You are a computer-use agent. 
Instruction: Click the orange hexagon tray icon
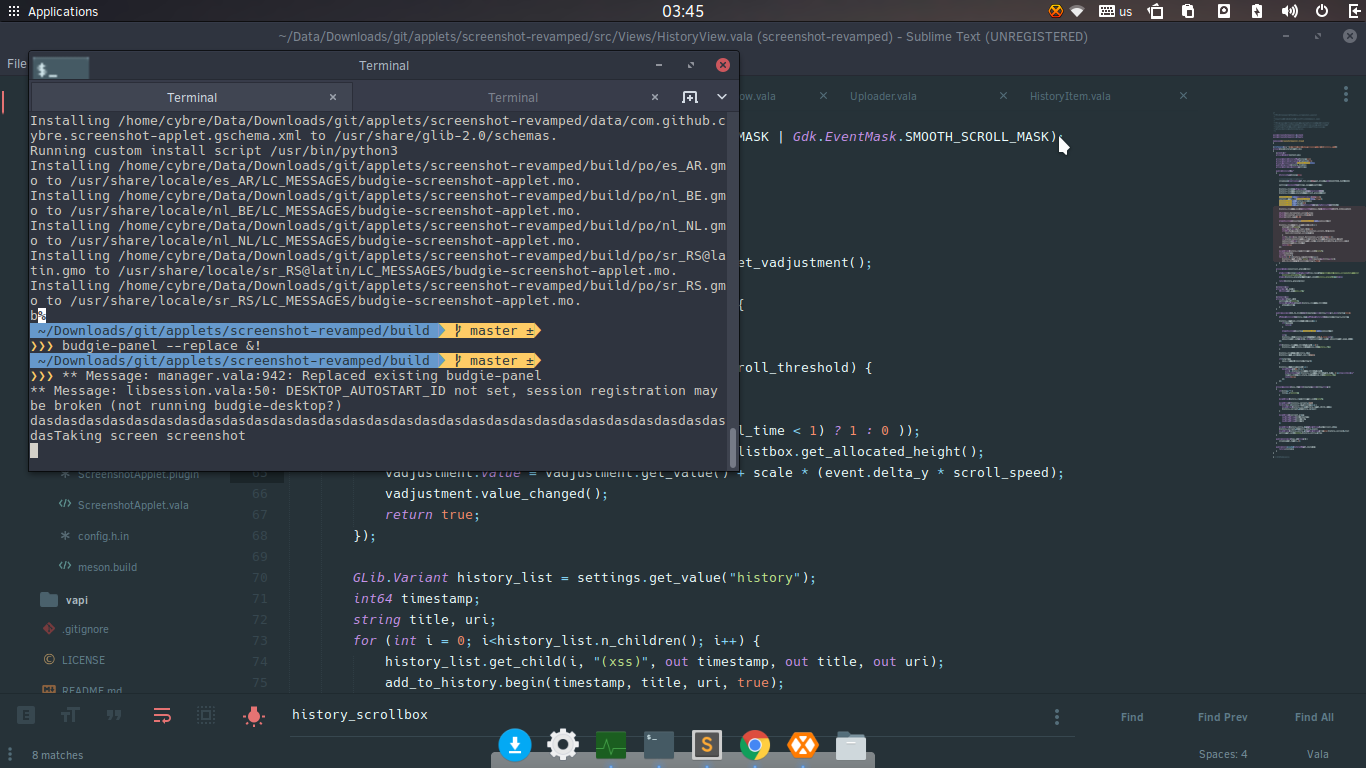pos(1055,11)
